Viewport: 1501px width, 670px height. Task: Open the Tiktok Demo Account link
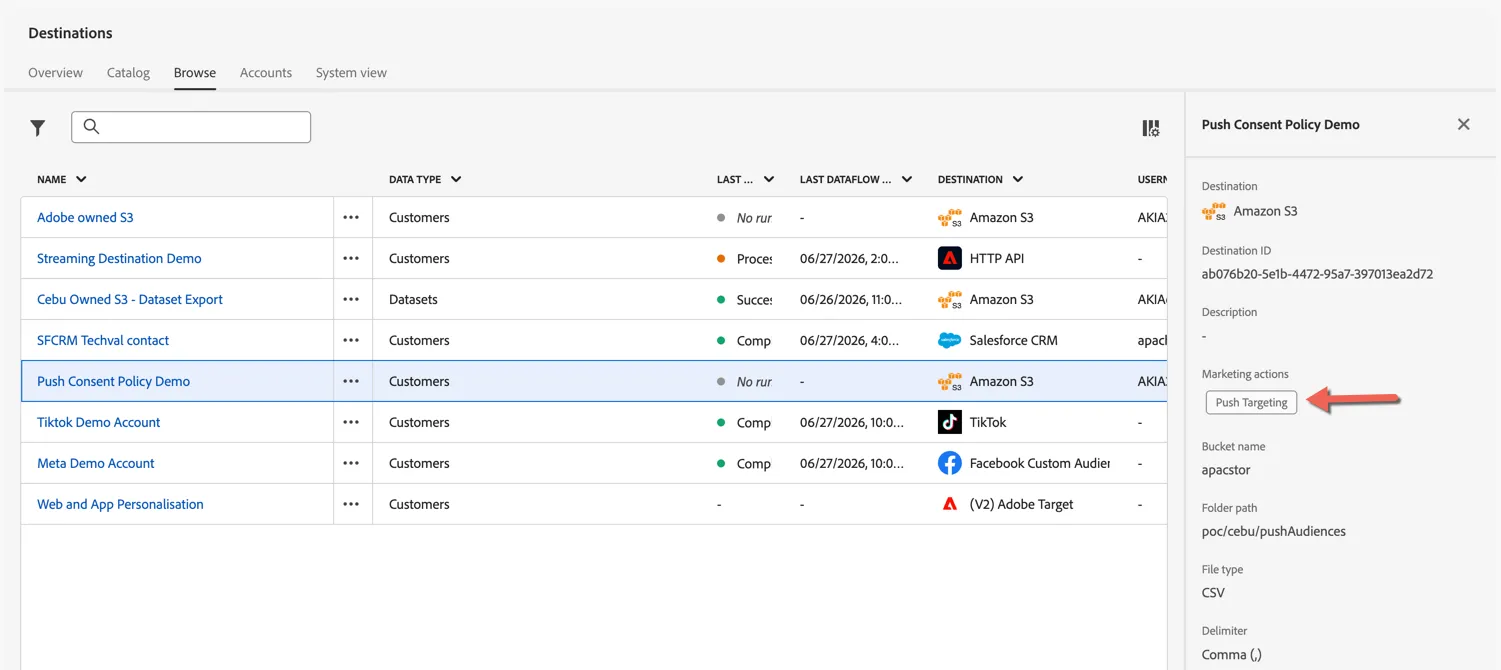(99, 422)
